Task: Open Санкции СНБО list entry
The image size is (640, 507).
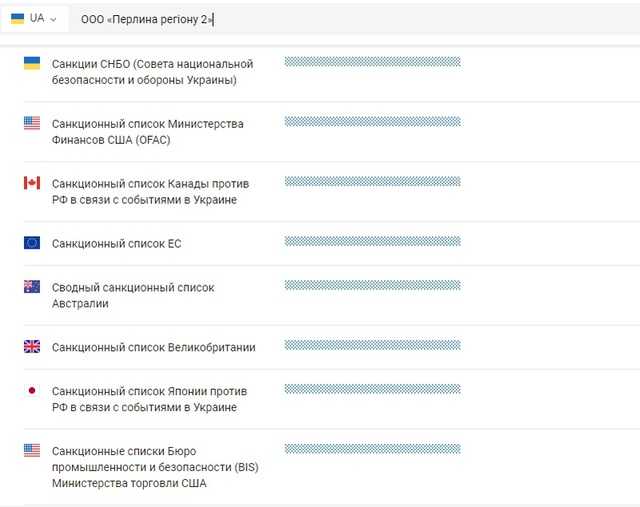Action: 152,72
